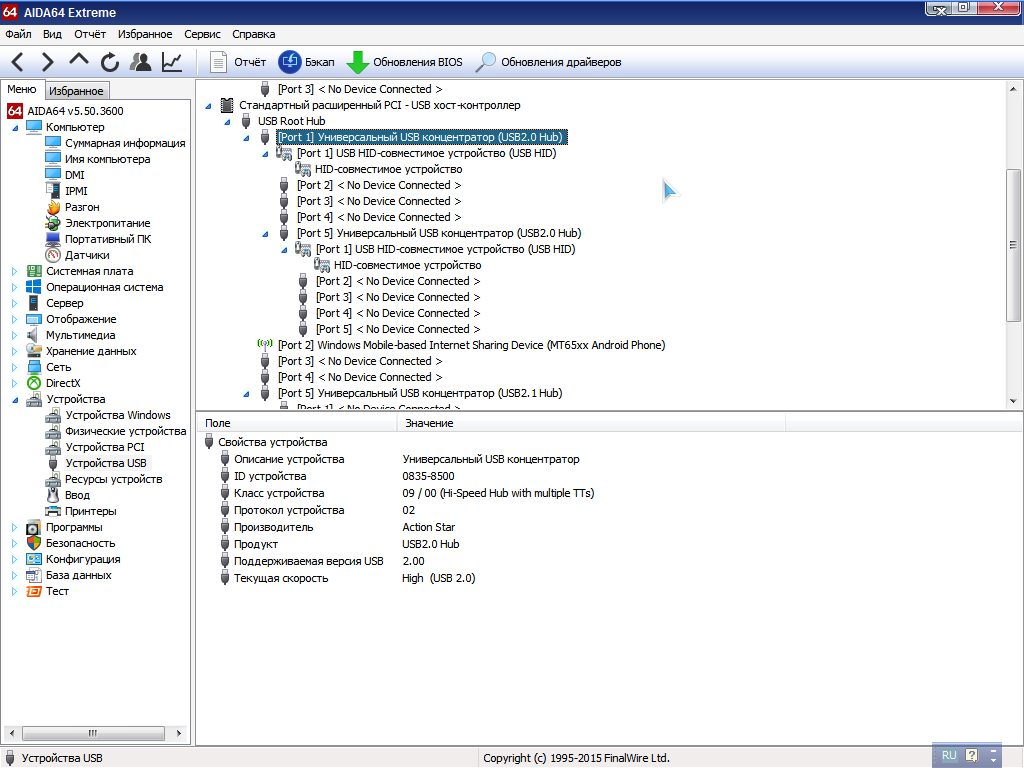Viewport: 1024px width, 768px height.
Task: Expand the Системная плата tree node
Action: 14,271
